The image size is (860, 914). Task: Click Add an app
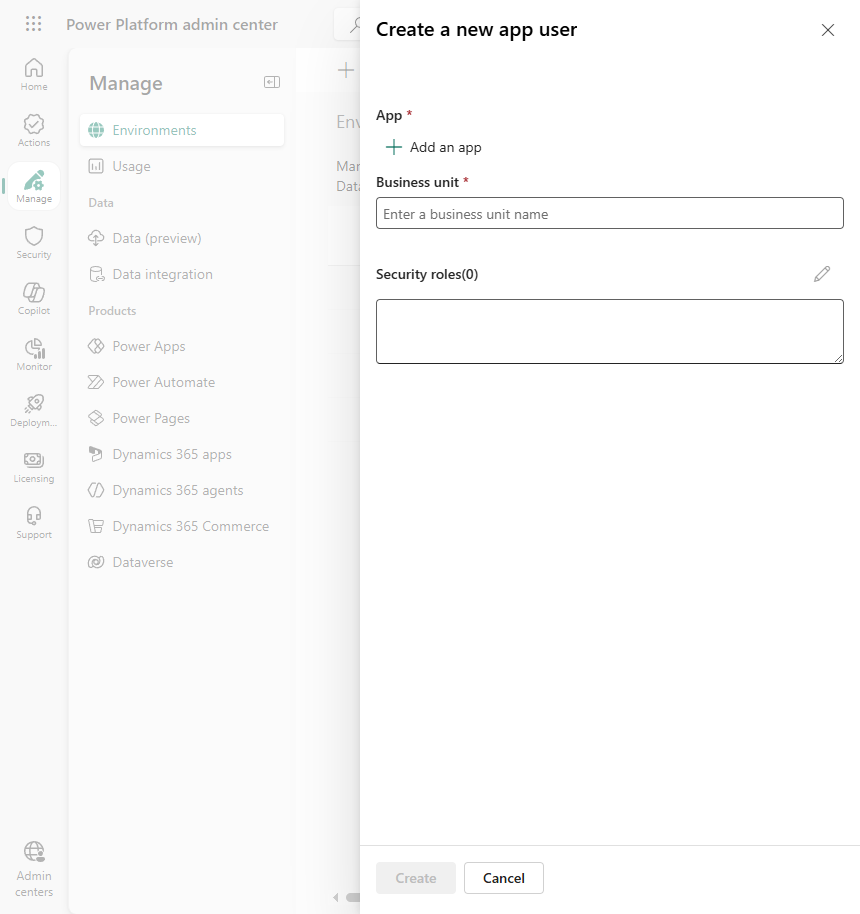pos(434,147)
